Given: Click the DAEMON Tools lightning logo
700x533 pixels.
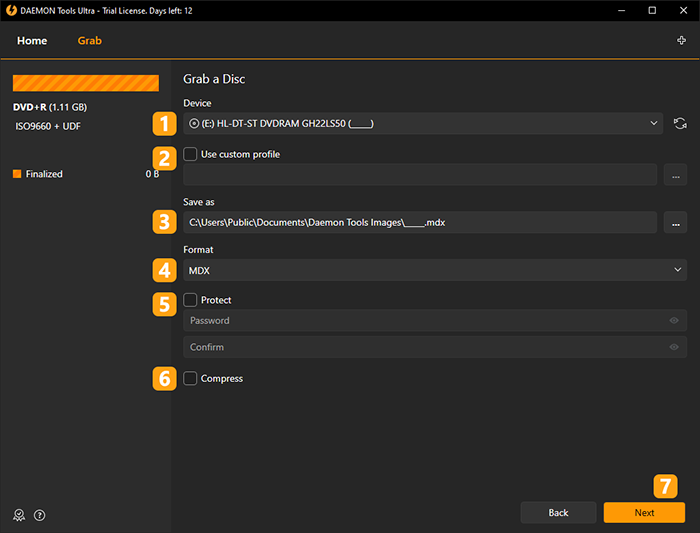Looking at the screenshot, I should (11, 10).
